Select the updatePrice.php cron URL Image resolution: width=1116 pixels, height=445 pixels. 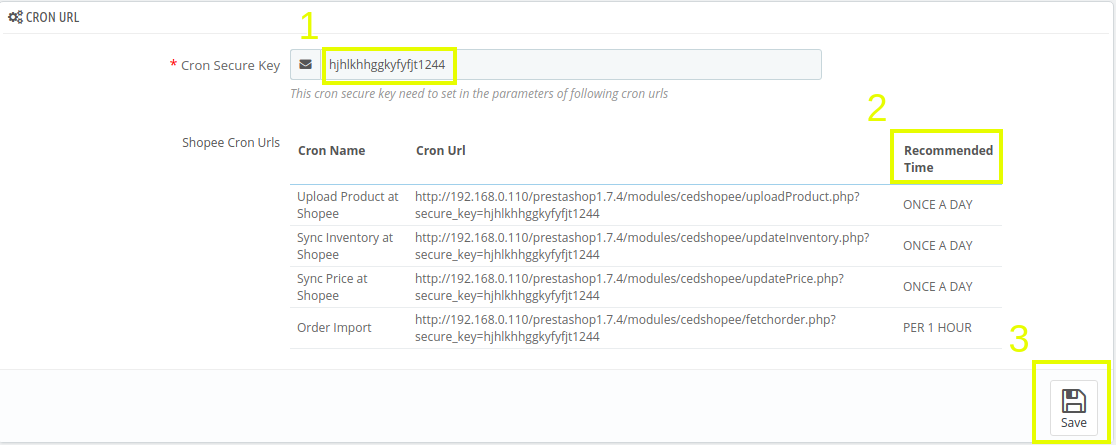pyautogui.click(x=629, y=287)
